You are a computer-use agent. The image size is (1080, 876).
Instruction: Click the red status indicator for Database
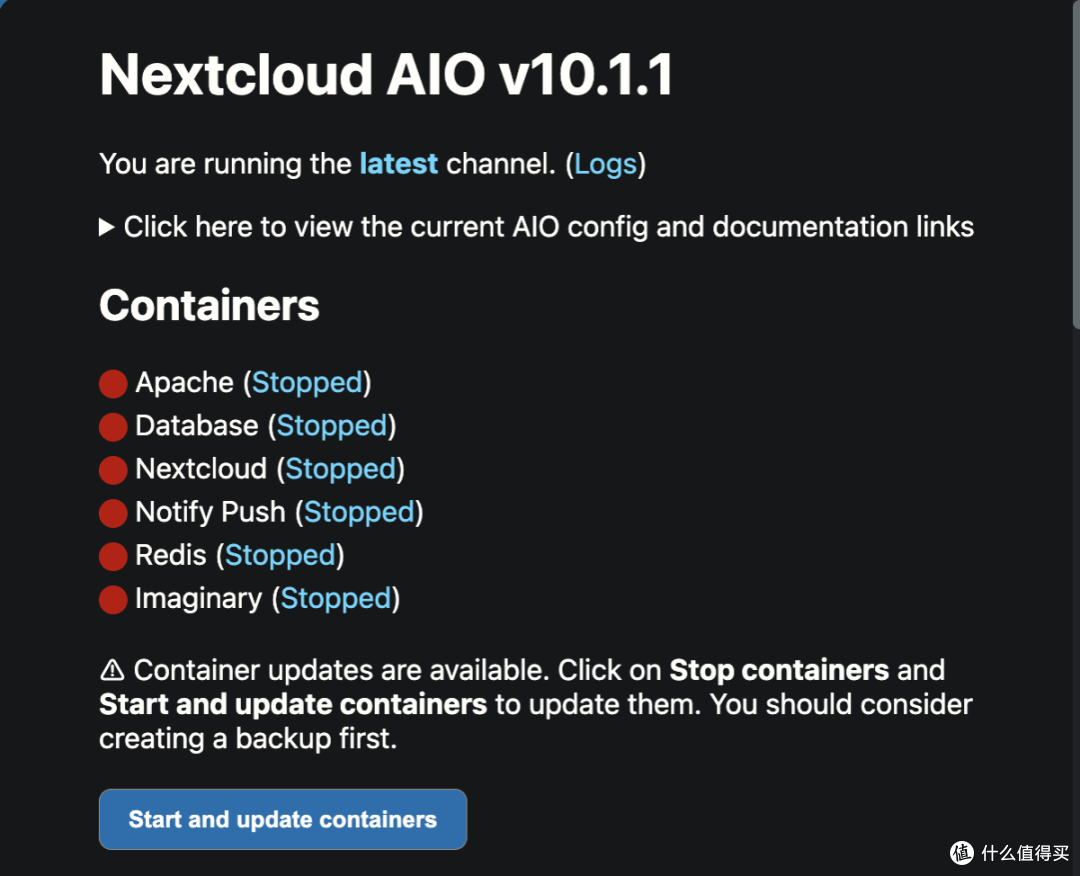[113, 426]
